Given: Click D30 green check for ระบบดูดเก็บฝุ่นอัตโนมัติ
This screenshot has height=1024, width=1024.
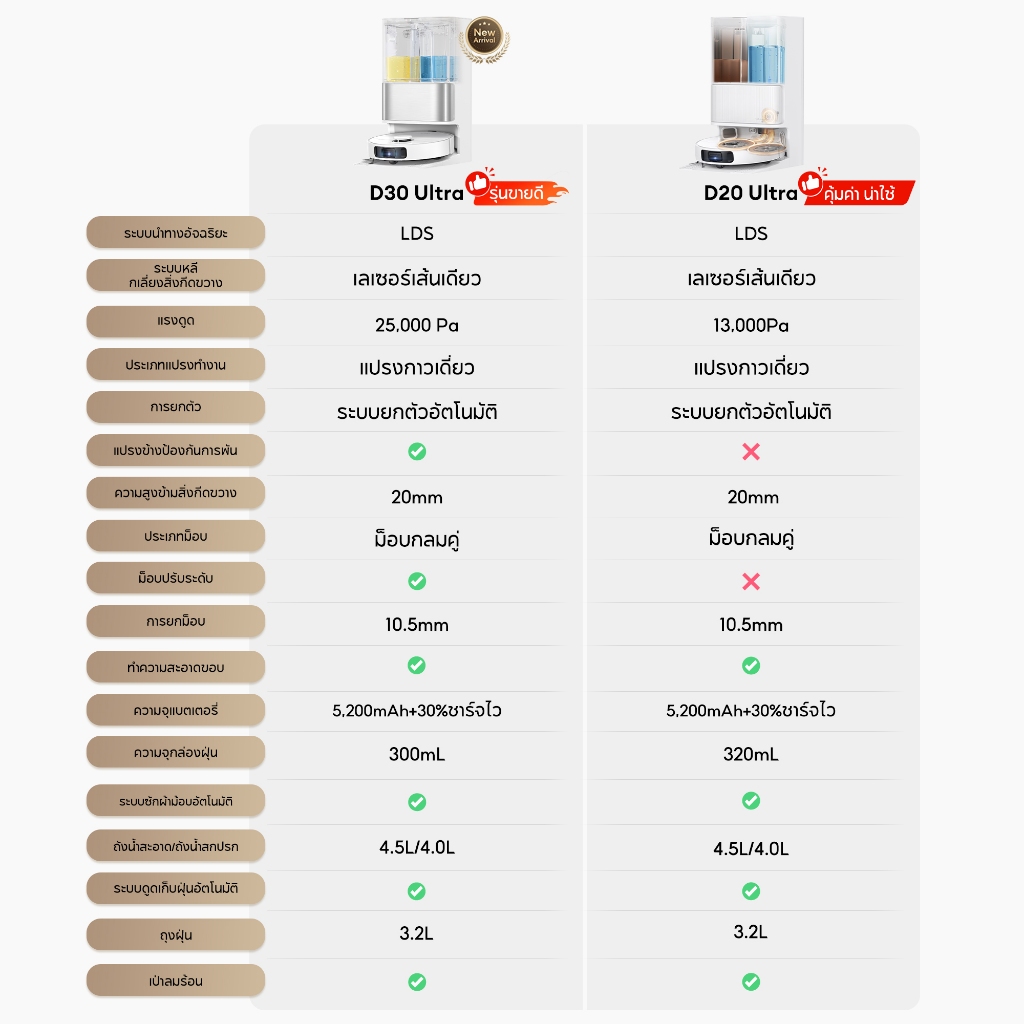Looking at the screenshot, I should coord(417,891).
